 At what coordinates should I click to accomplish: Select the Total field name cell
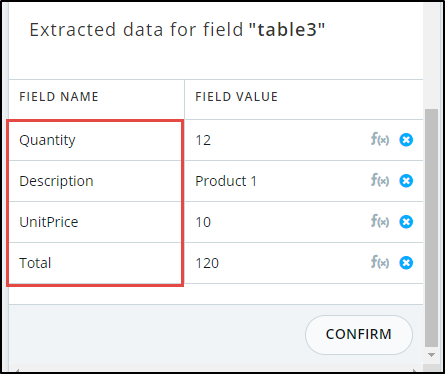click(95, 263)
